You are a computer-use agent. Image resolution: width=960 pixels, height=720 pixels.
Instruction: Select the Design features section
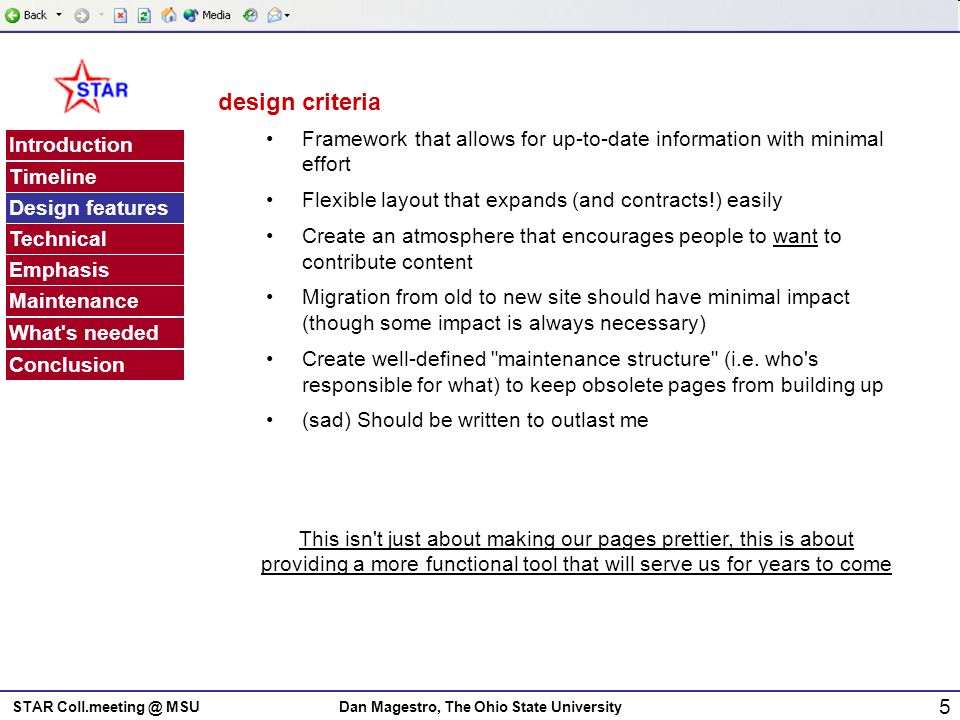(x=95, y=208)
